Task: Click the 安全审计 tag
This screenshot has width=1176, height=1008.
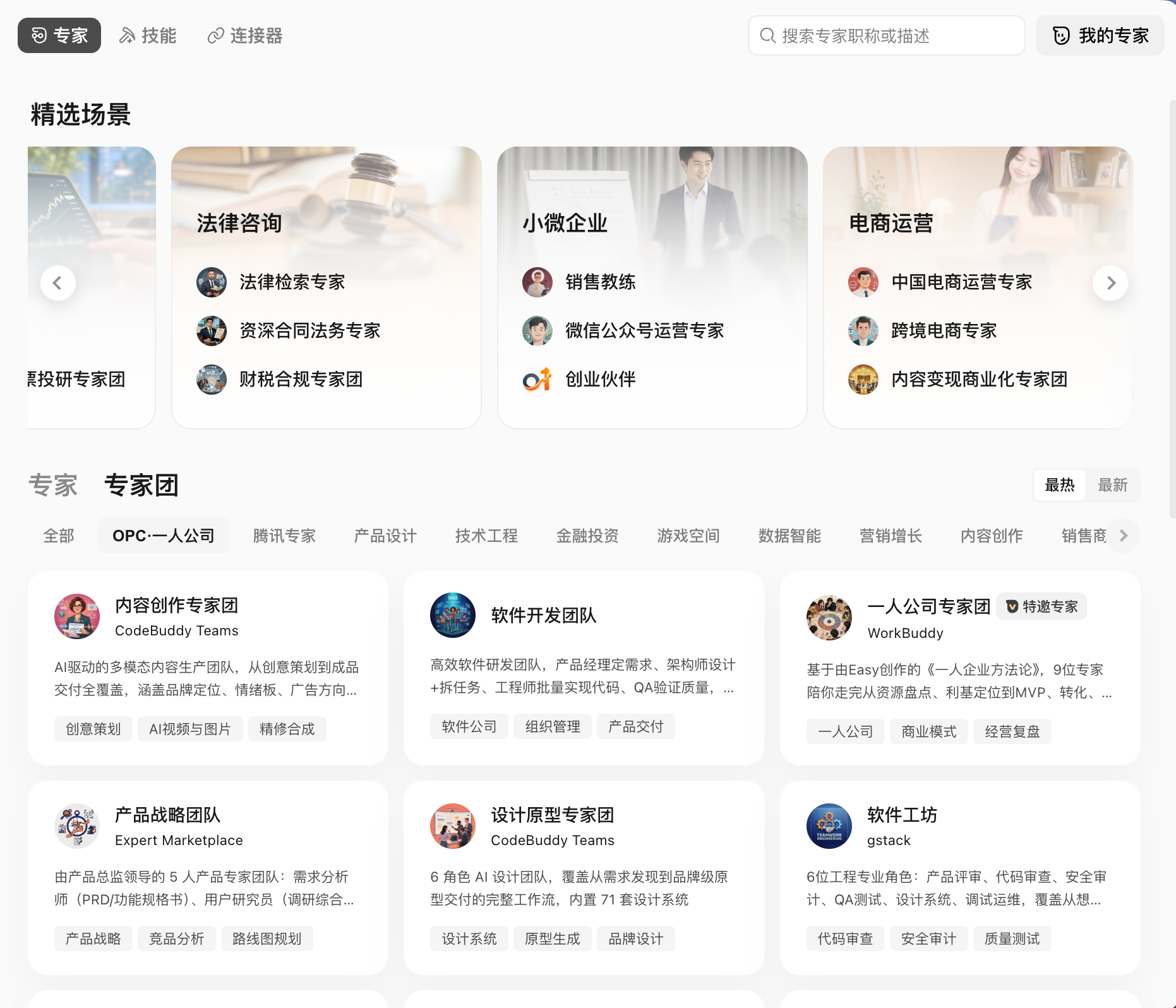Action: (x=929, y=939)
